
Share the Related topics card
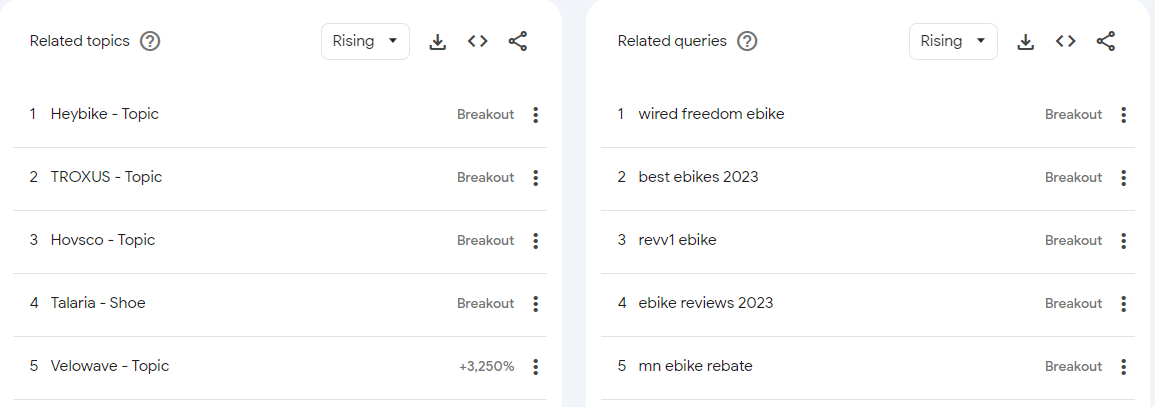coord(517,41)
